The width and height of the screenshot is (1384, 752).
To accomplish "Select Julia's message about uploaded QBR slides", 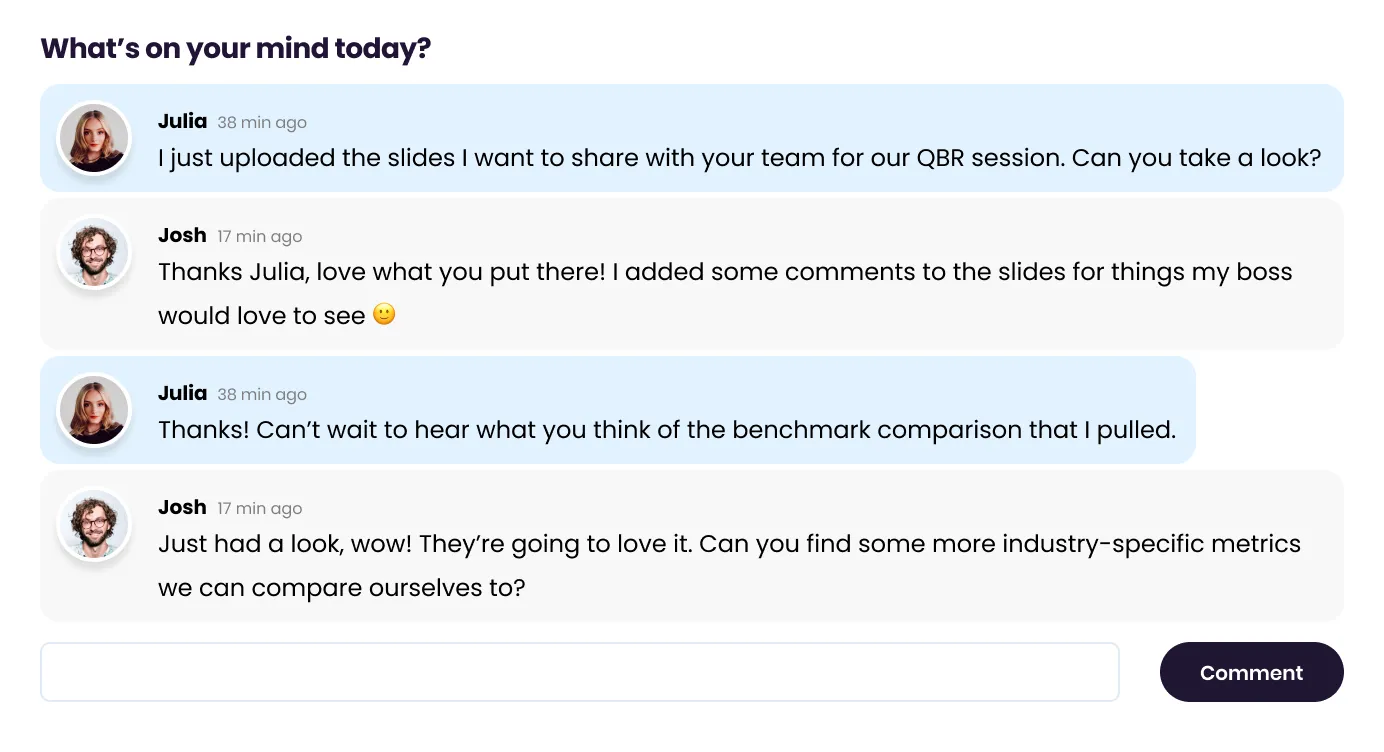I will [x=739, y=158].
